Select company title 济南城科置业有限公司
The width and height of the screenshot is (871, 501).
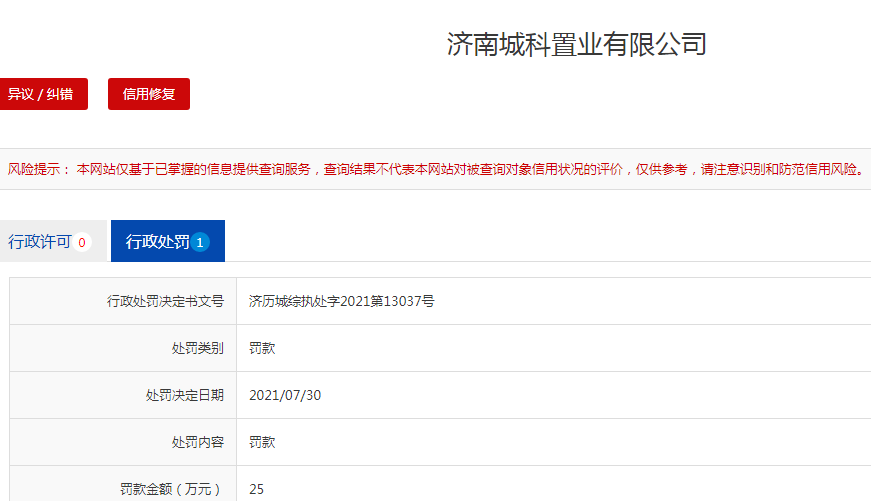[x=577, y=44]
